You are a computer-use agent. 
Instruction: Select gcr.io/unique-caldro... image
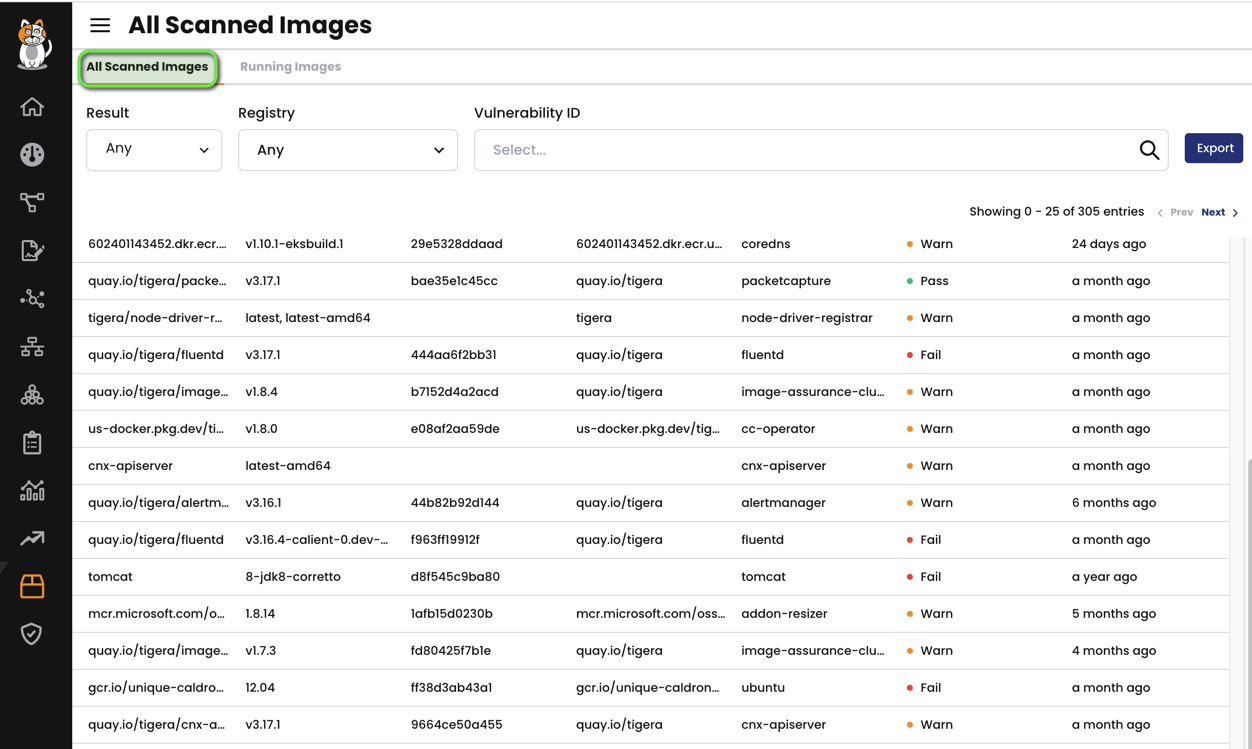point(156,688)
